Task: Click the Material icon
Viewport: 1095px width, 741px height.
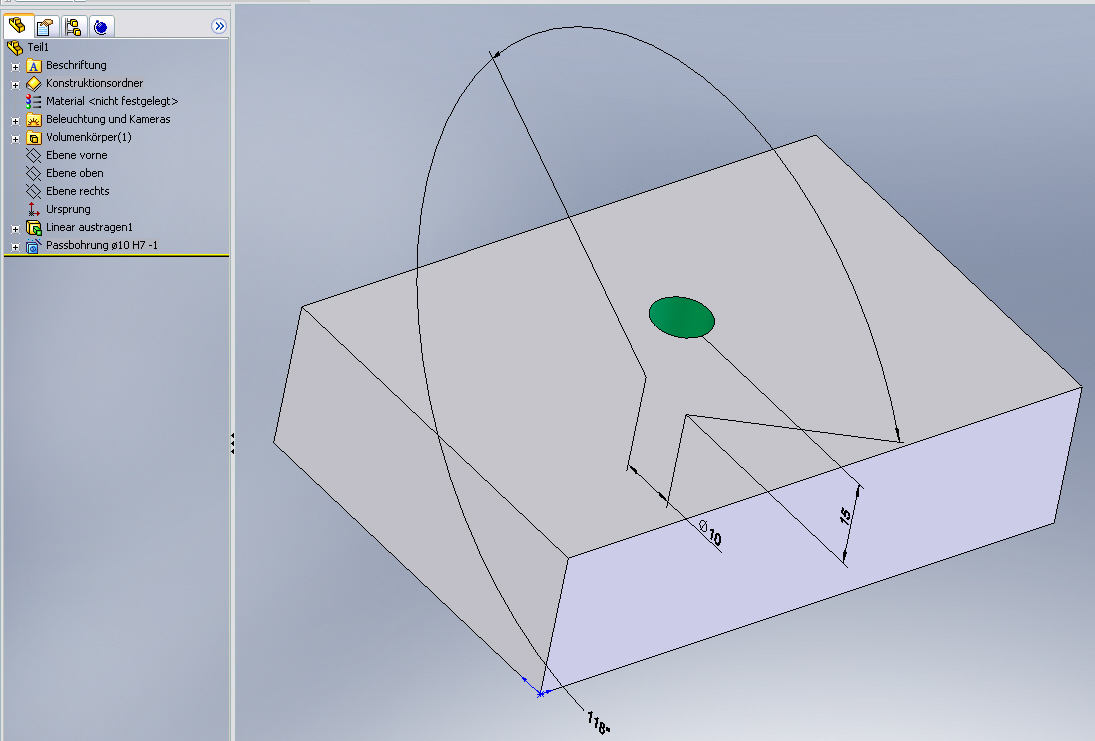Action: (x=34, y=101)
